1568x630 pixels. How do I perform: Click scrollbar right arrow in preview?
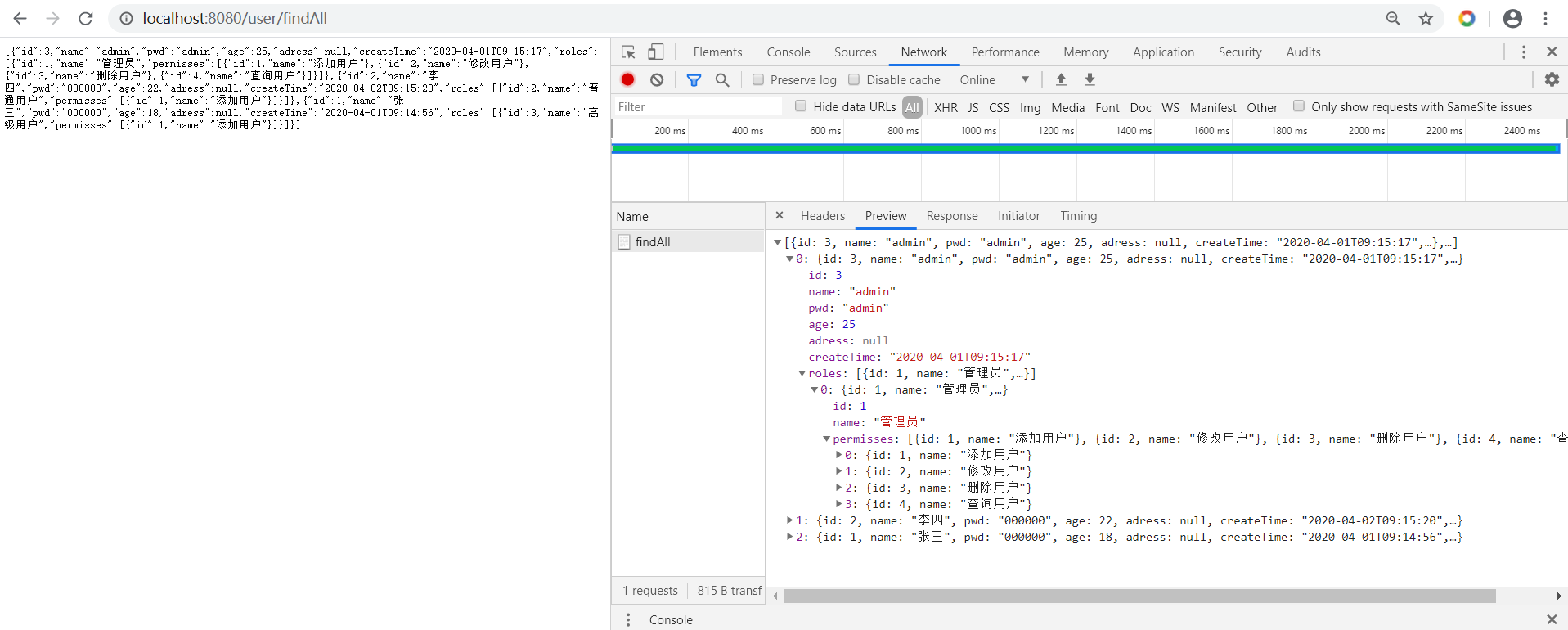tap(1559, 596)
